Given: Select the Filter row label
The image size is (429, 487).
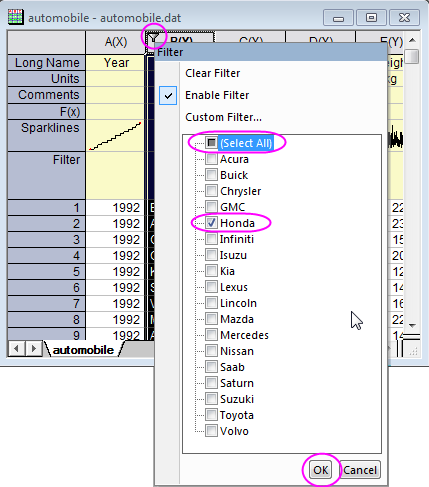Looking at the screenshot, I should pos(46,175).
